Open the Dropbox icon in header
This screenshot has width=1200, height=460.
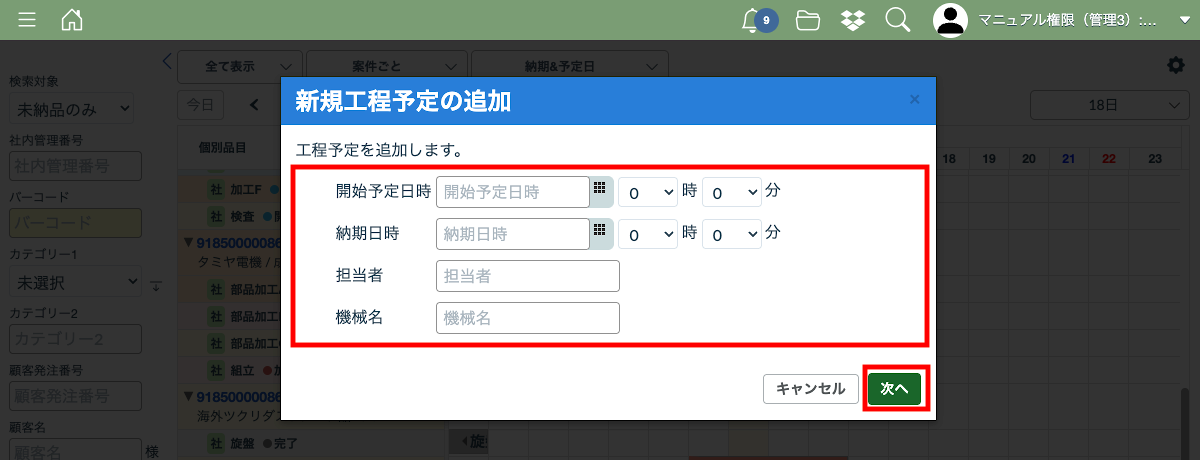853,20
